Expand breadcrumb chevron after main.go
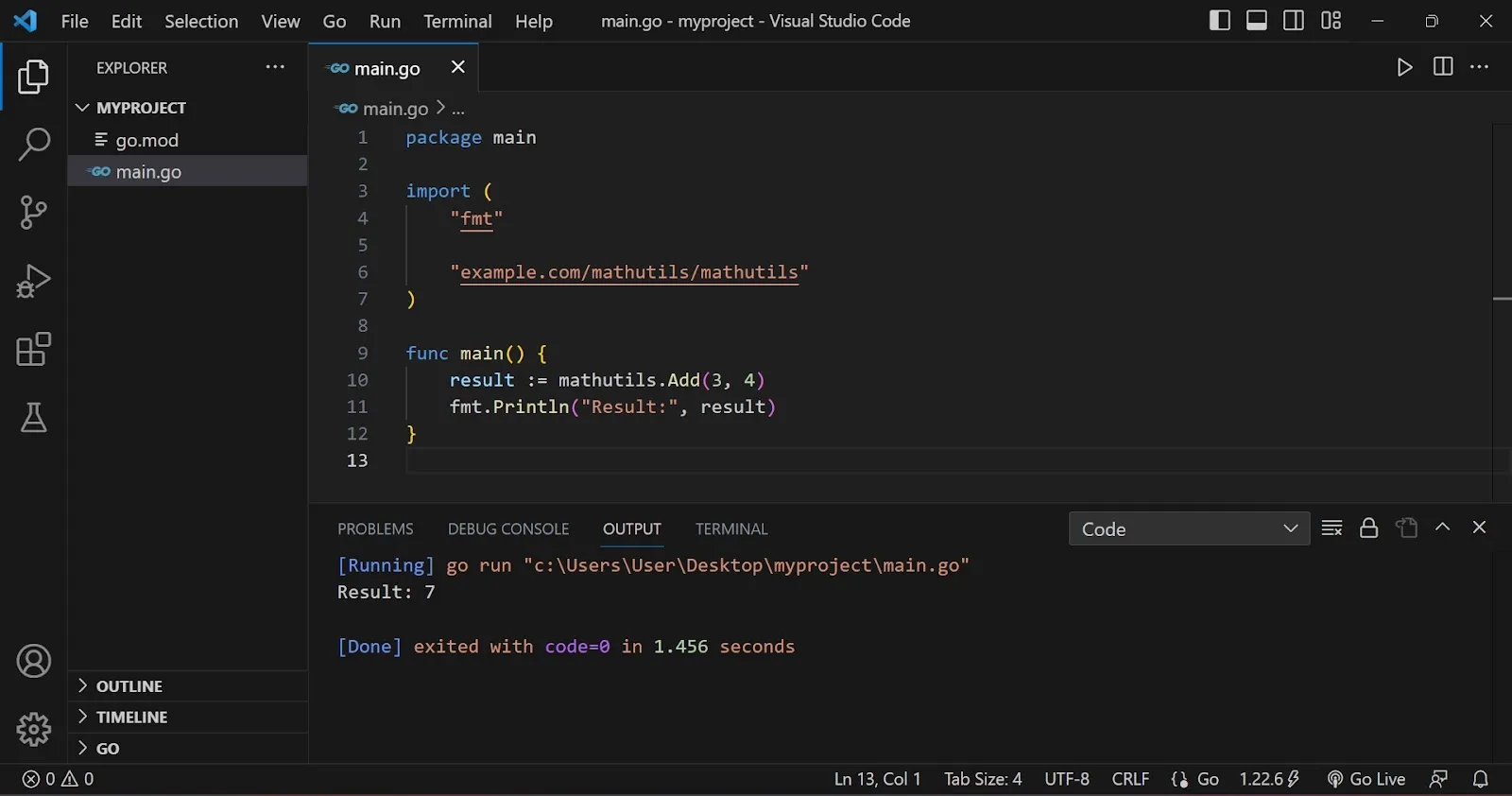Image resolution: width=1512 pixels, height=796 pixels. 440,108
